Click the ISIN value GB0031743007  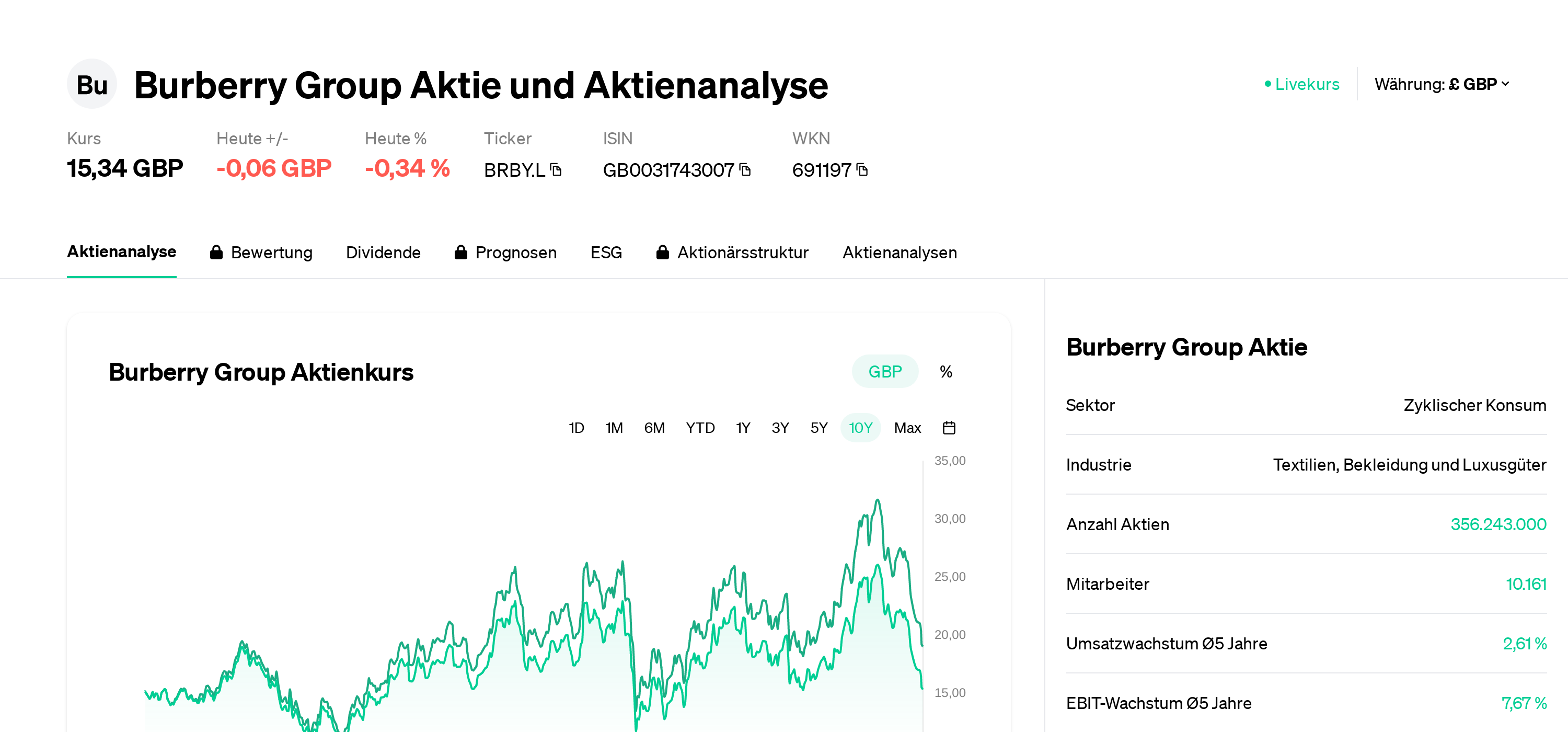coord(668,170)
